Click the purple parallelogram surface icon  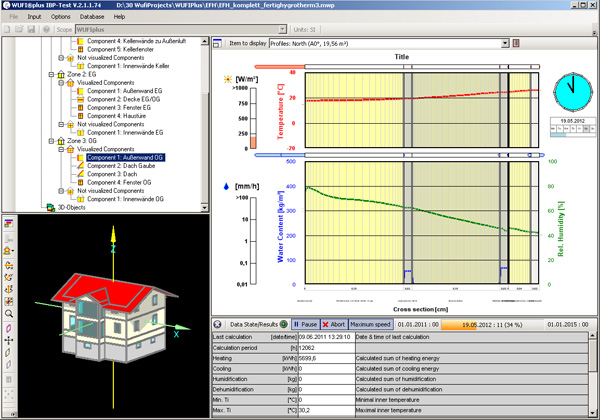tap(9, 327)
